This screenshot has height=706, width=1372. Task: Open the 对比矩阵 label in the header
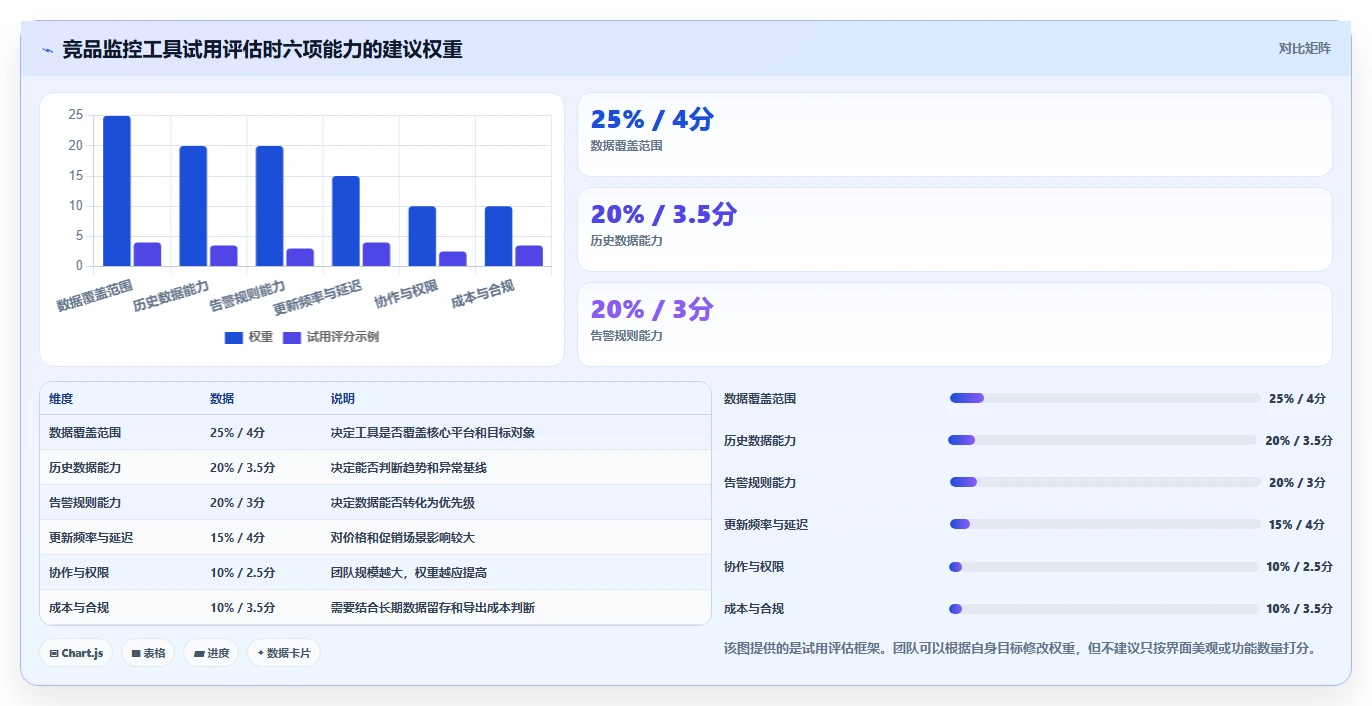(x=1305, y=48)
